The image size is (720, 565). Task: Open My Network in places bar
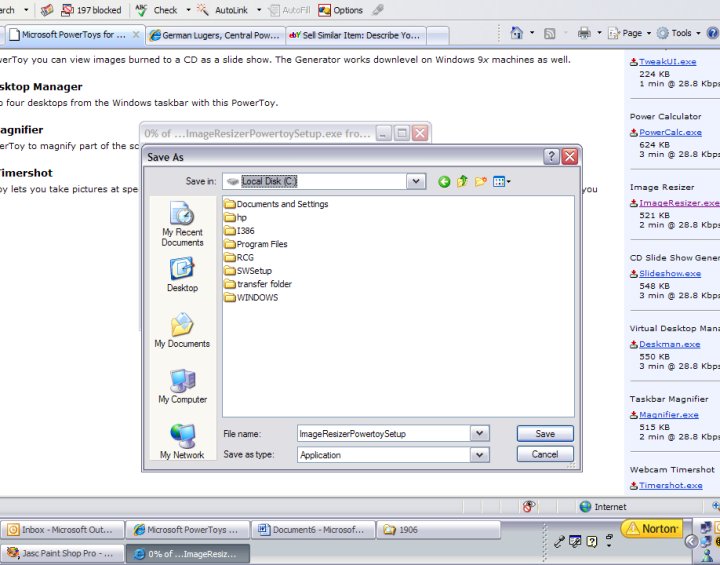click(x=182, y=441)
